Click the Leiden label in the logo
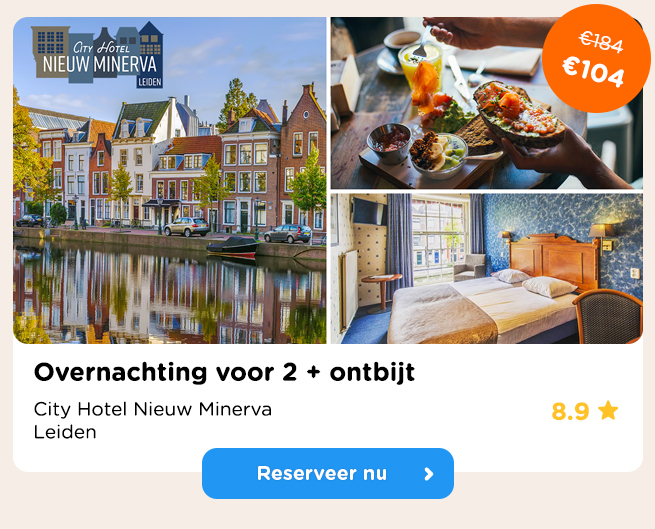The height and width of the screenshot is (529, 655). pos(150,82)
